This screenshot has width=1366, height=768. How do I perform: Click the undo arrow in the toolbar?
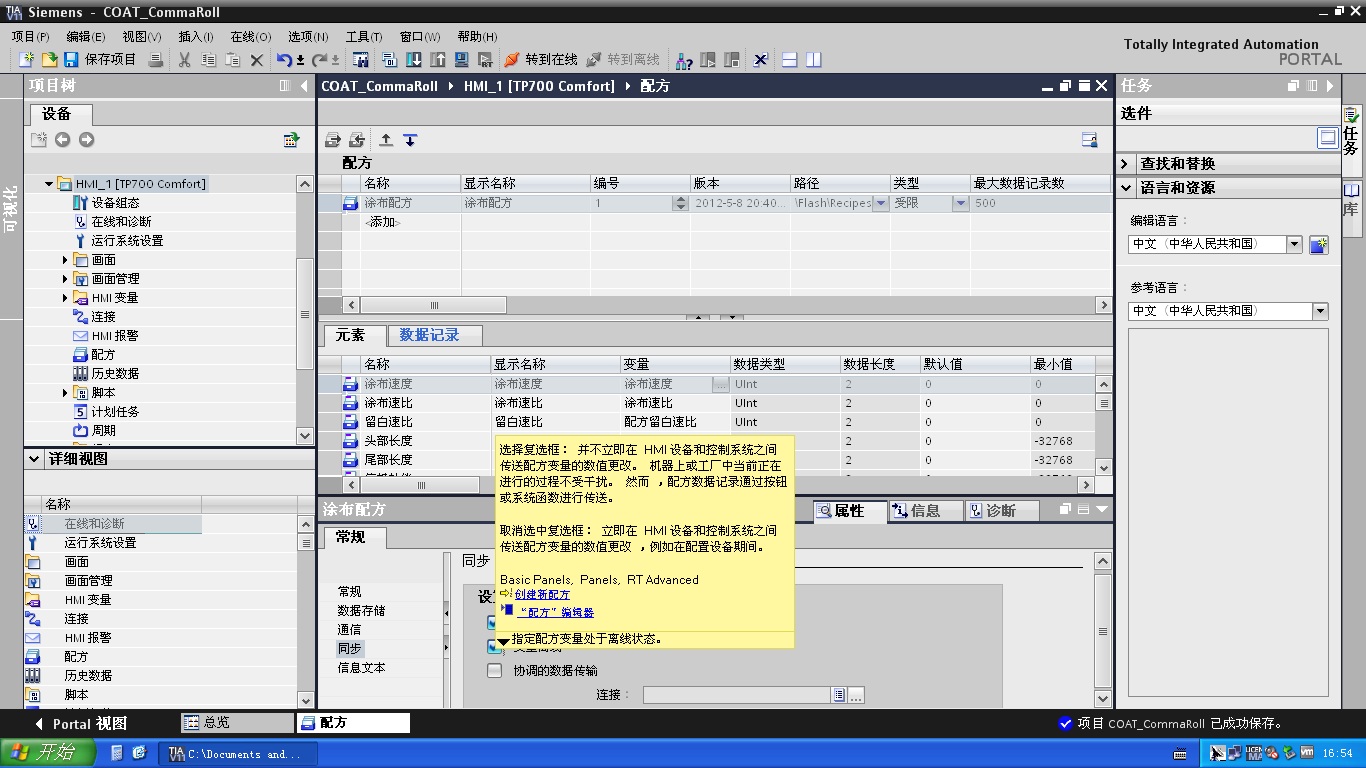click(x=284, y=60)
